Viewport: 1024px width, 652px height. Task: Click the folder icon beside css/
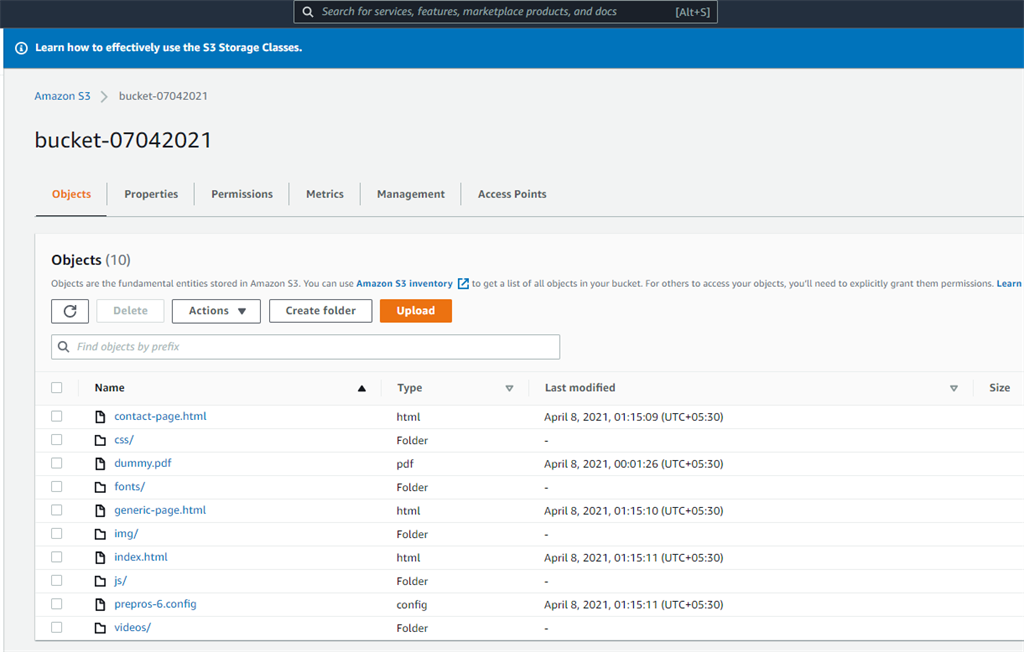[x=101, y=440]
